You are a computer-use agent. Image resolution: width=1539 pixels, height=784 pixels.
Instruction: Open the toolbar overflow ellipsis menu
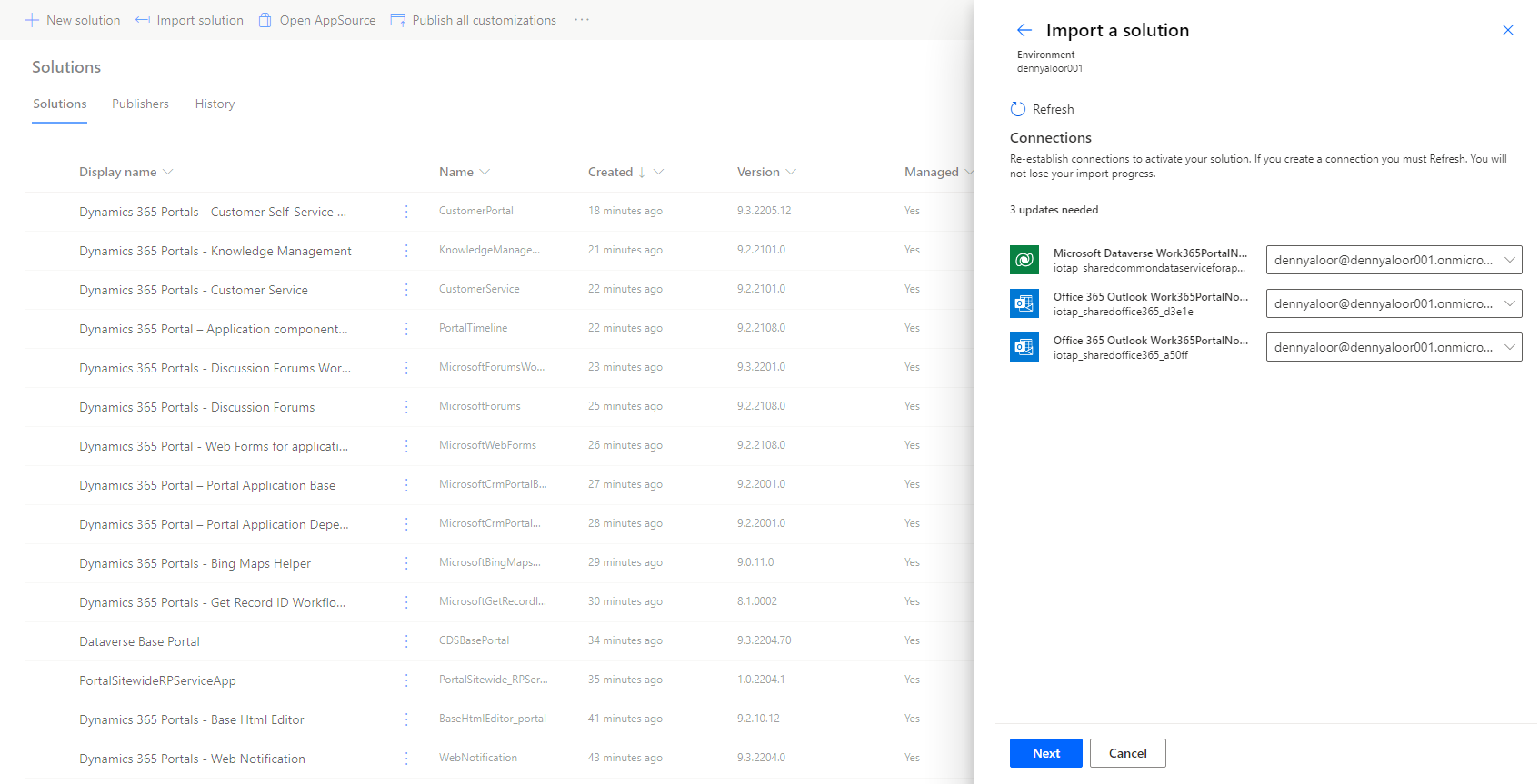pos(582,20)
